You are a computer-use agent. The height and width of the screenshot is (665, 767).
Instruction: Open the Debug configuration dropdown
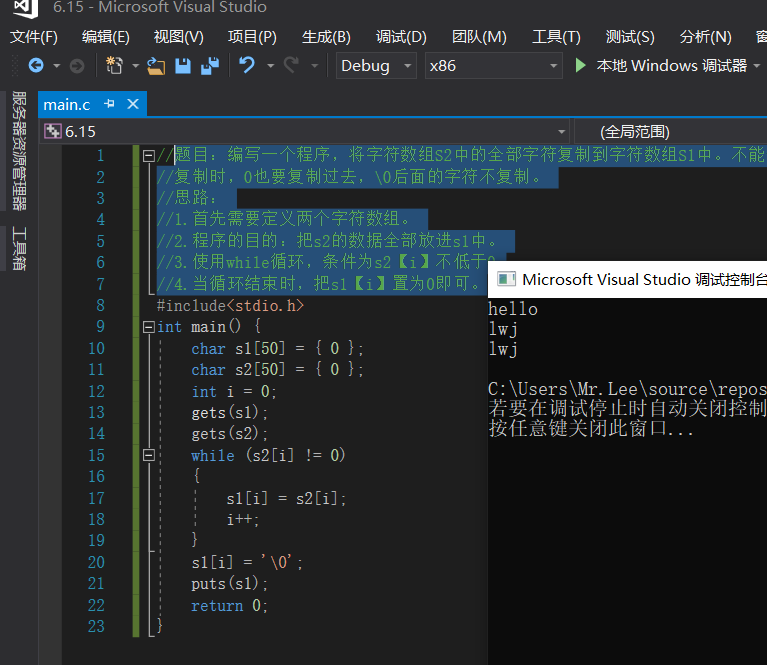[376, 66]
